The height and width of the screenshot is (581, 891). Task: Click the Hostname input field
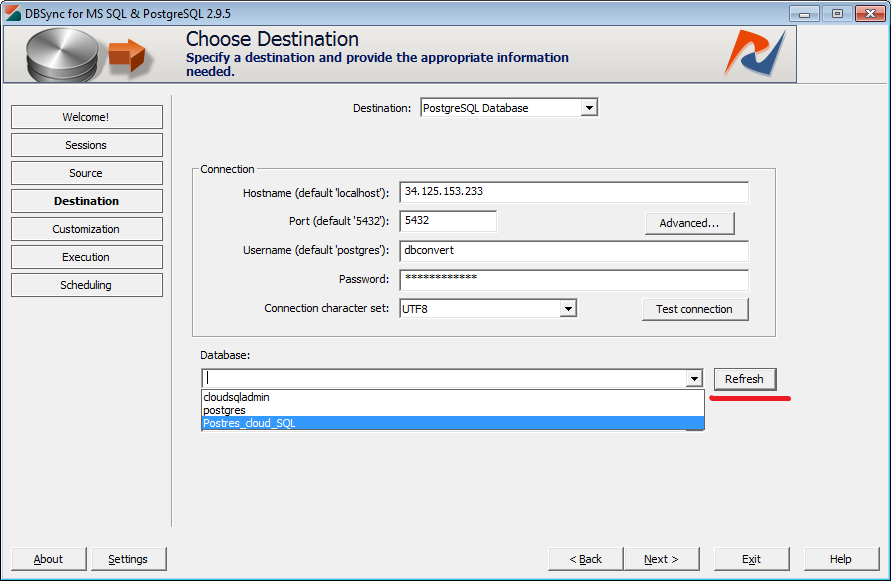point(574,192)
